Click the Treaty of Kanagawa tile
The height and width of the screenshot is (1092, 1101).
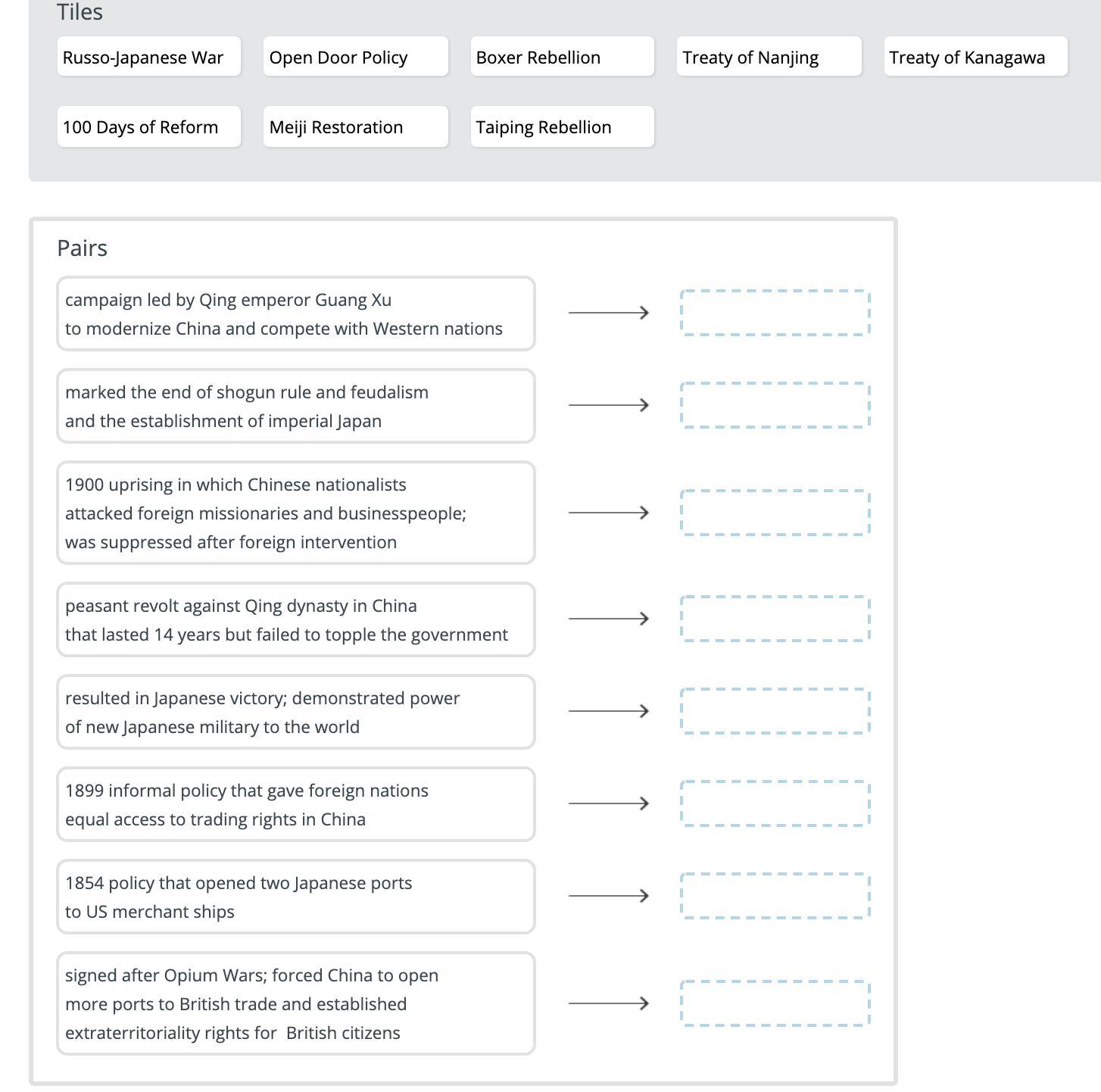[x=975, y=57]
